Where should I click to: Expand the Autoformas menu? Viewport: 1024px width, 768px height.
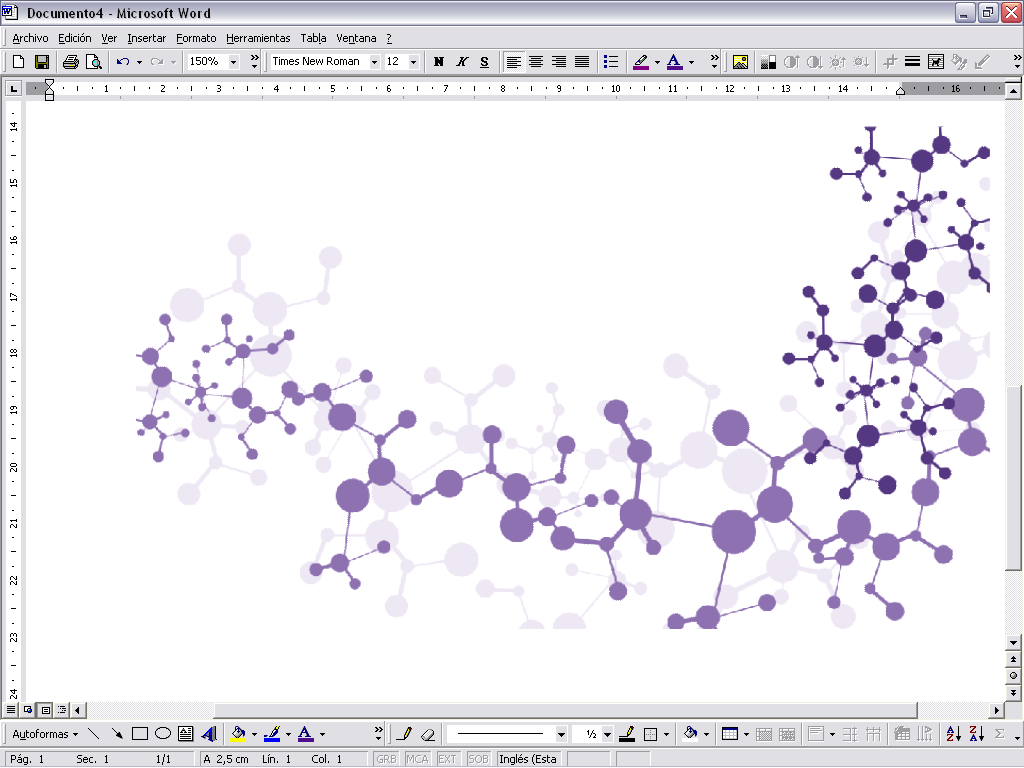[45, 734]
